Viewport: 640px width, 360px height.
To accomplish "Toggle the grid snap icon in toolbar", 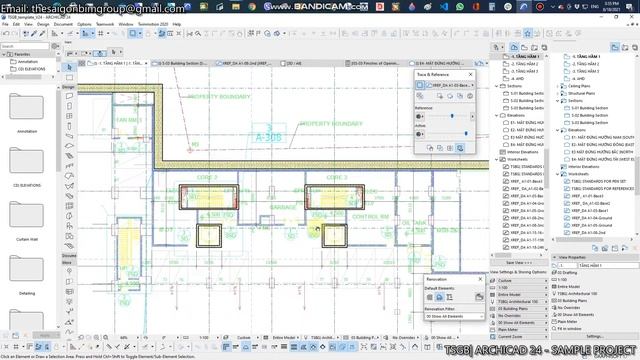I will click(x=100, y=34).
